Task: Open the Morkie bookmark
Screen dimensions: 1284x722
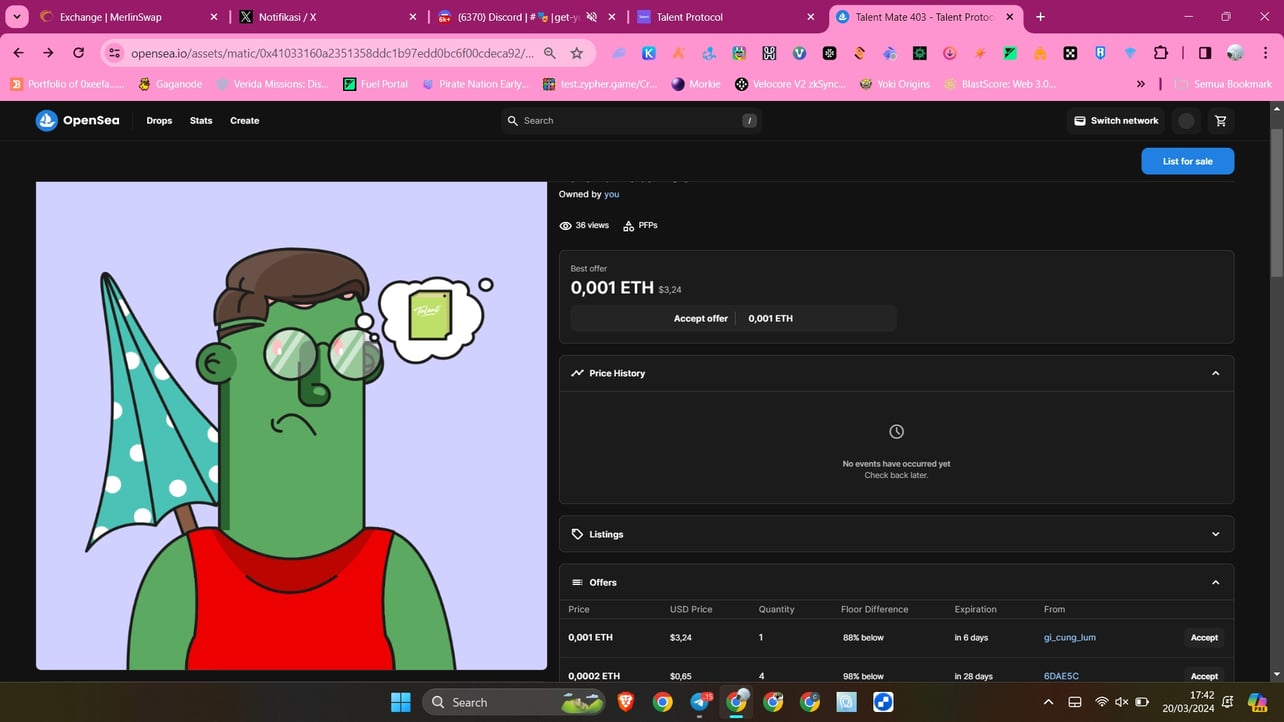Action: (x=696, y=84)
